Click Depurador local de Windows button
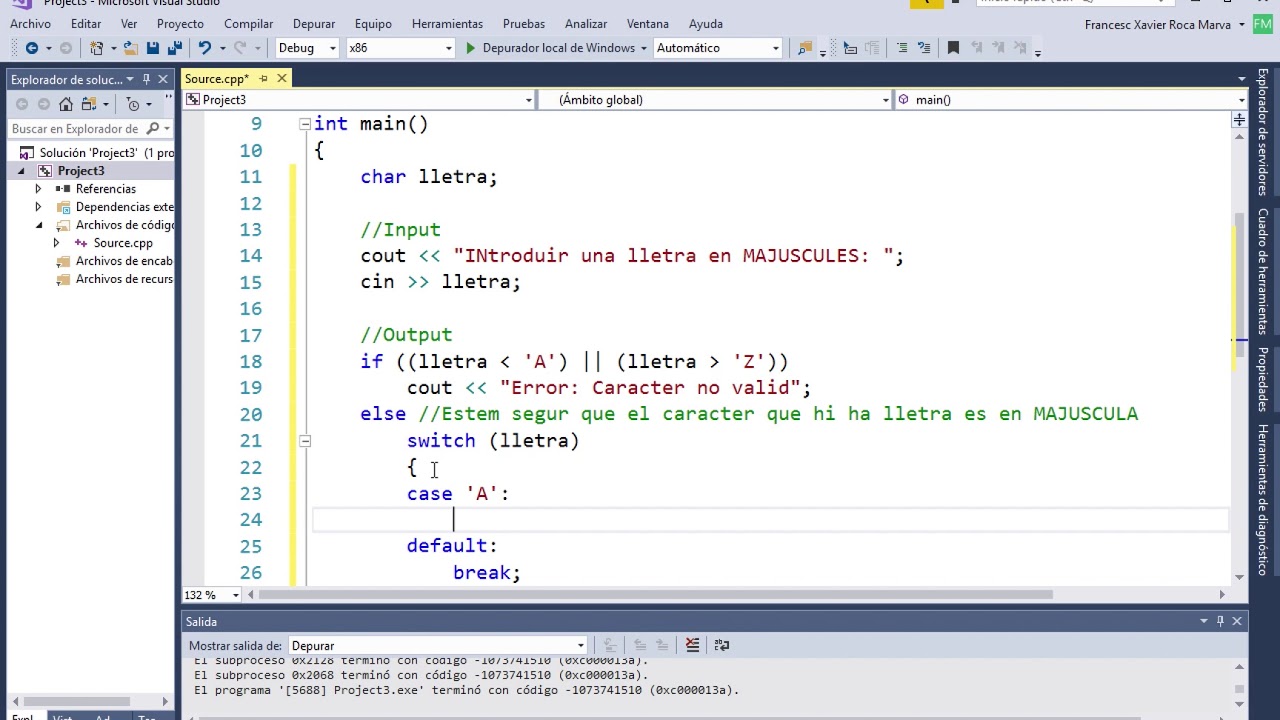The width and height of the screenshot is (1280, 720). (558, 48)
